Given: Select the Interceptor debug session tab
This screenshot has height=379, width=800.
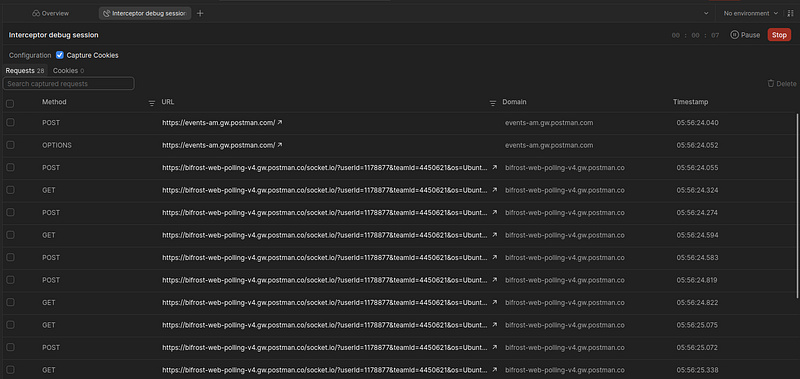Looking at the screenshot, I should tap(145, 13).
